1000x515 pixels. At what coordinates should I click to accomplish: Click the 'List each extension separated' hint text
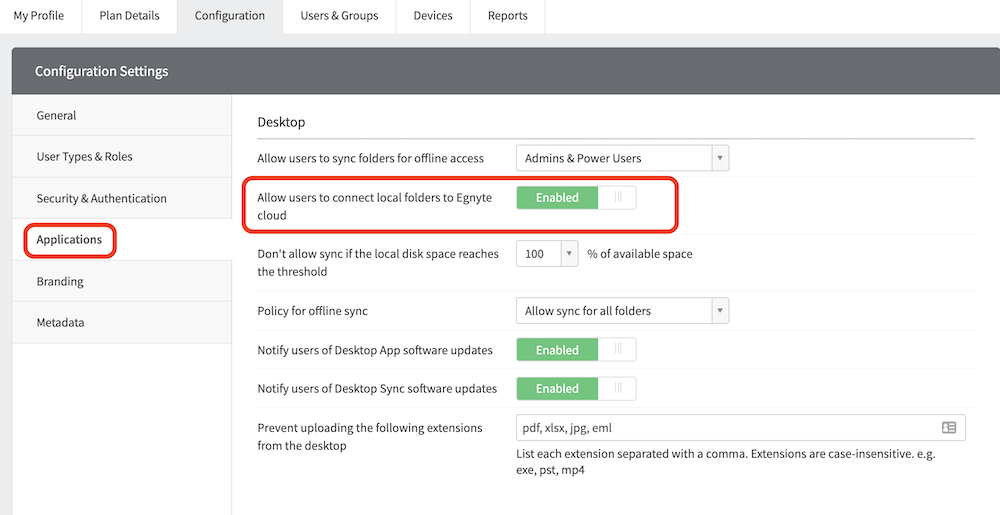726,462
